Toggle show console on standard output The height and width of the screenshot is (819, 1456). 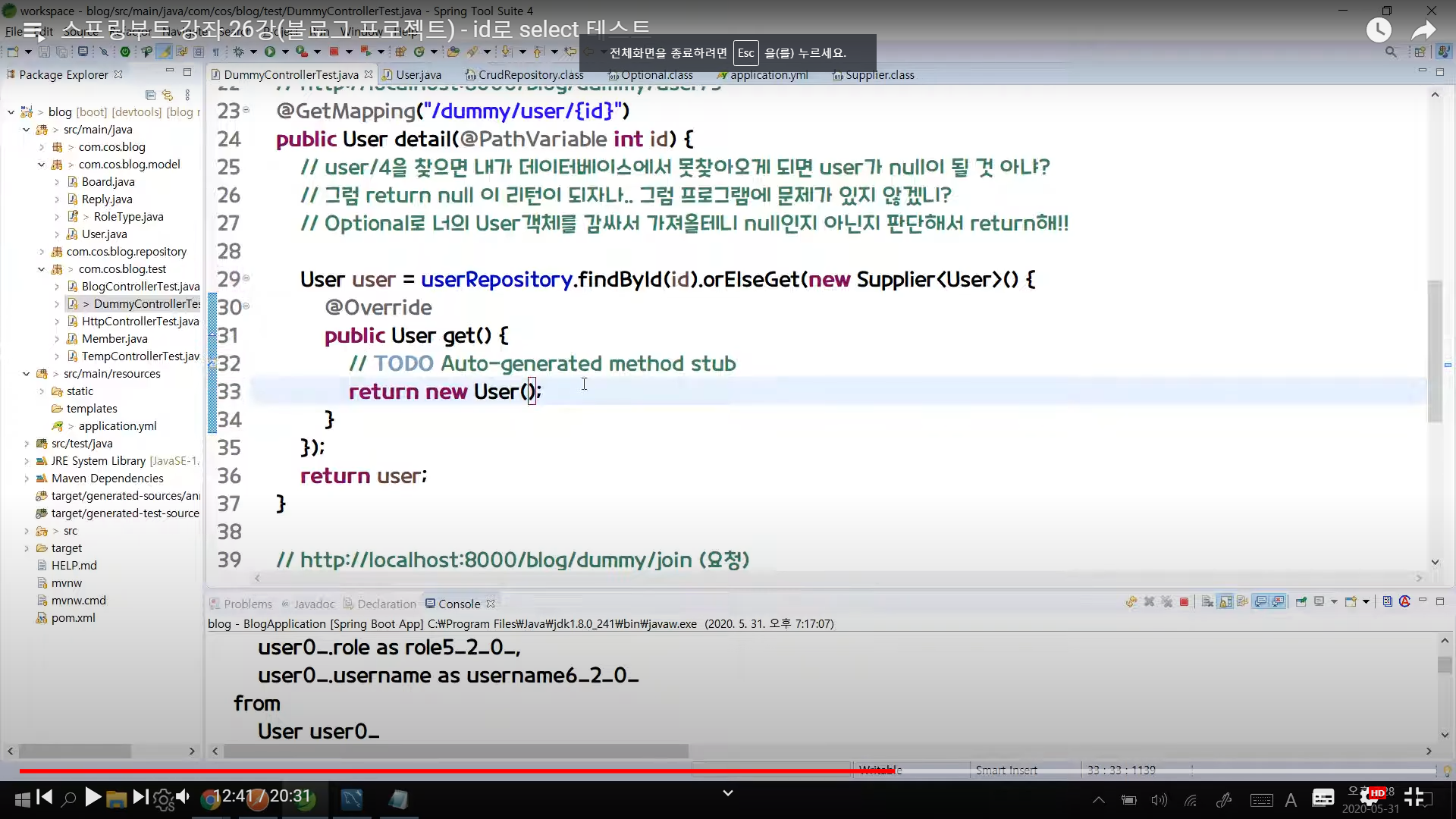coord(1260,601)
